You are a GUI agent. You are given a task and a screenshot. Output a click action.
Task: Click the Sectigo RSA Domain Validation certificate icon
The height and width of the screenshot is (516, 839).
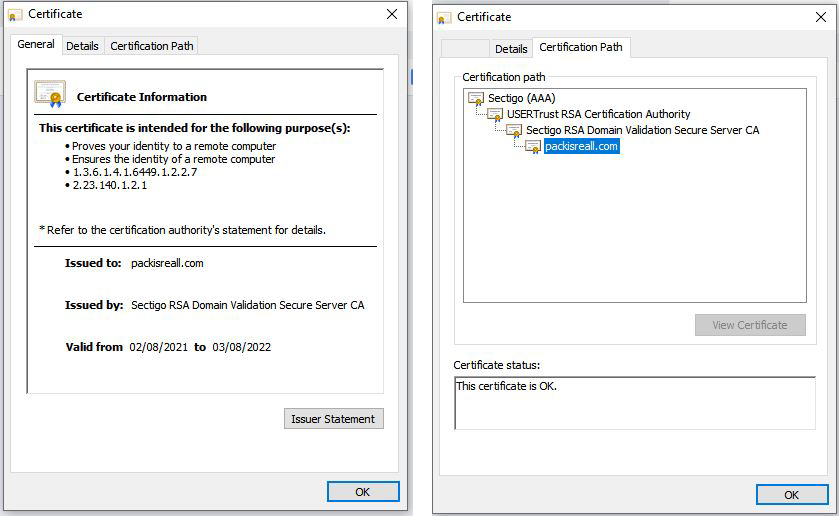click(x=514, y=131)
